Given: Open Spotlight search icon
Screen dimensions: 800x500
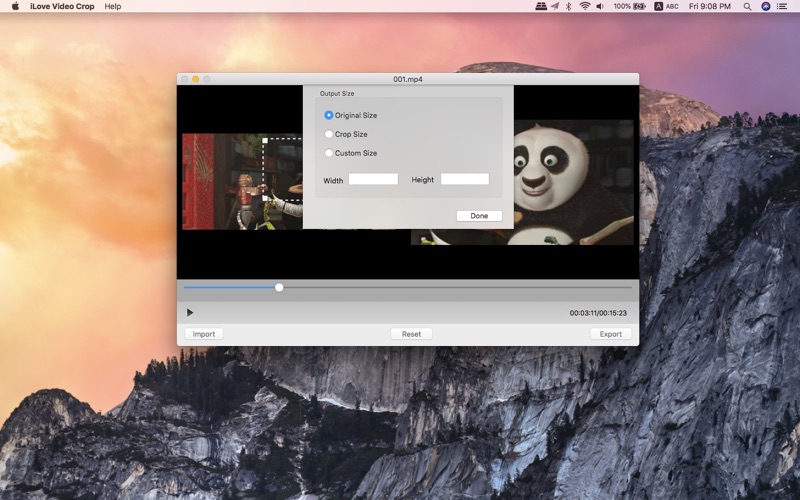Looking at the screenshot, I should [x=747, y=7].
